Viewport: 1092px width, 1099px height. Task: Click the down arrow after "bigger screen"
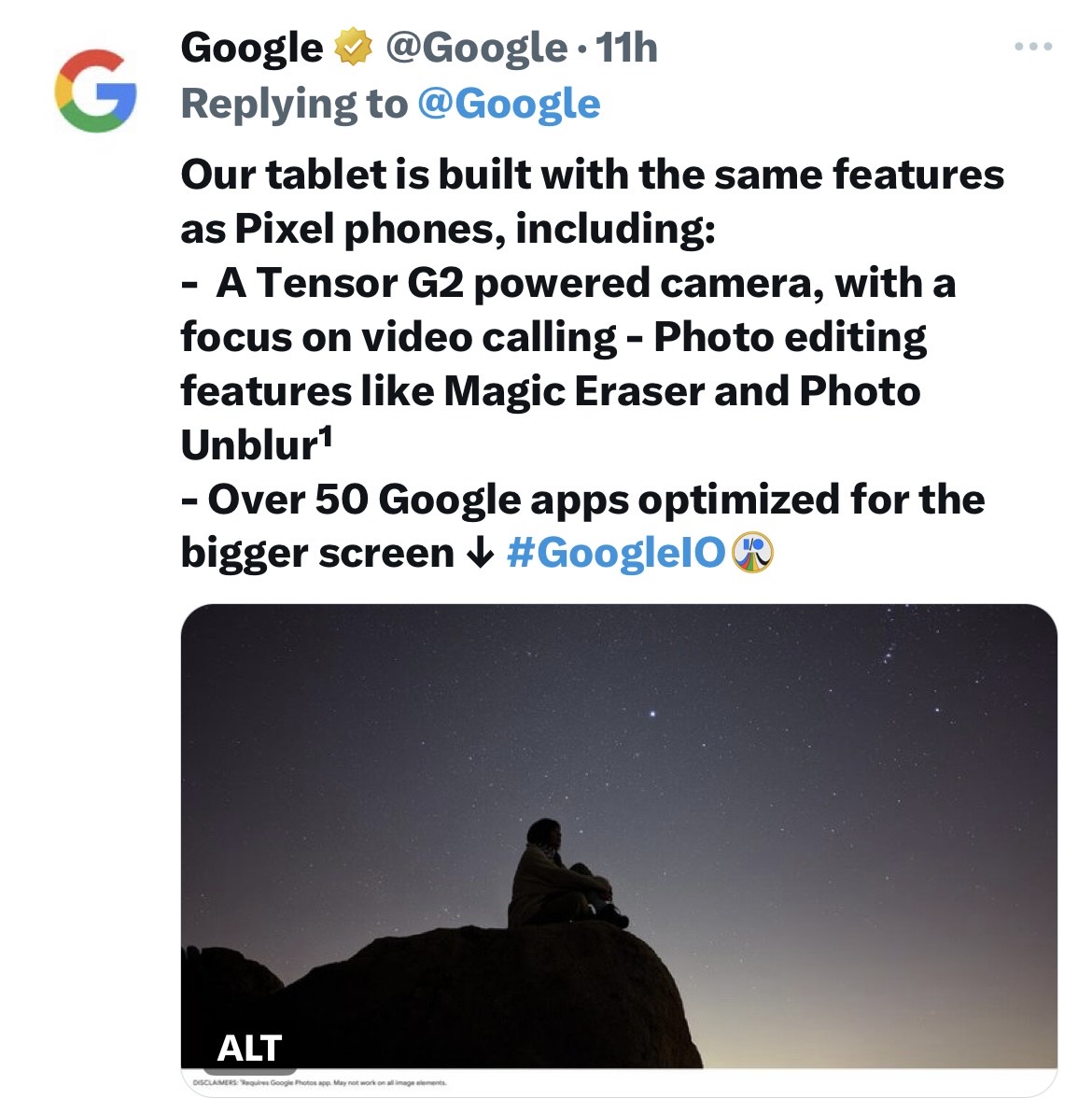(x=481, y=554)
